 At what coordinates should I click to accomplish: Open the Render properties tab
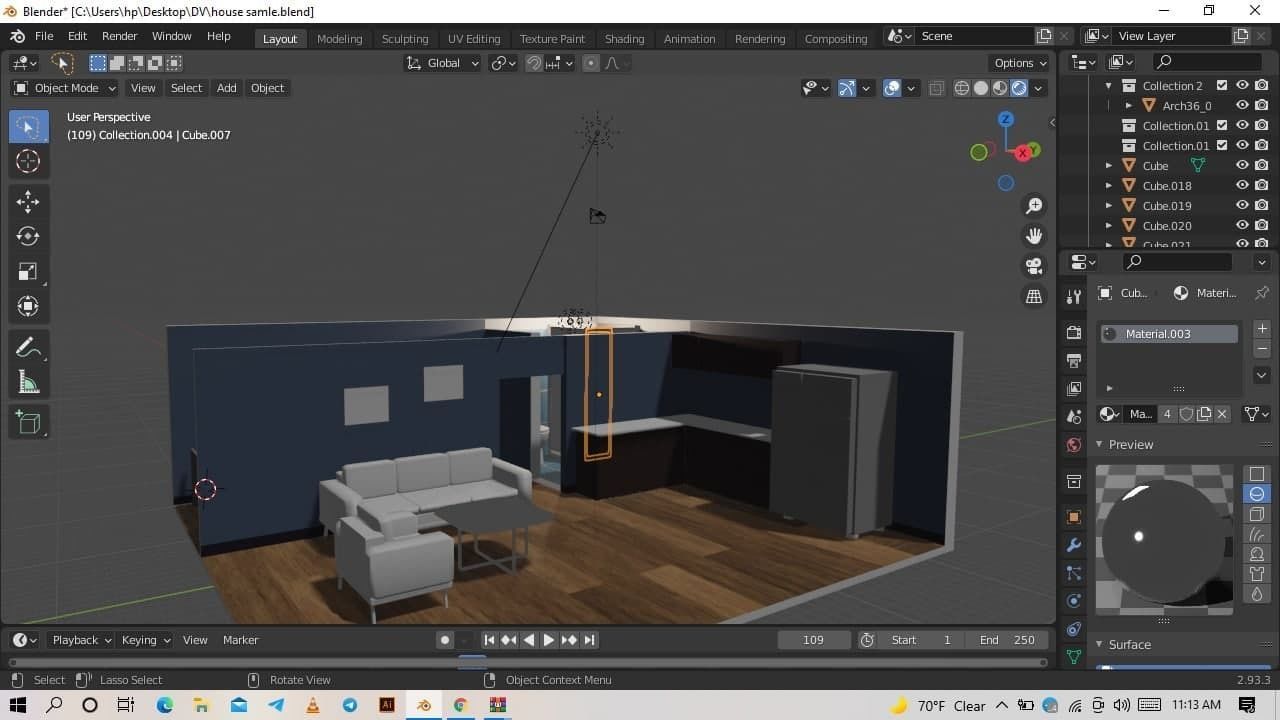pyautogui.click(x=1073, y=331)
